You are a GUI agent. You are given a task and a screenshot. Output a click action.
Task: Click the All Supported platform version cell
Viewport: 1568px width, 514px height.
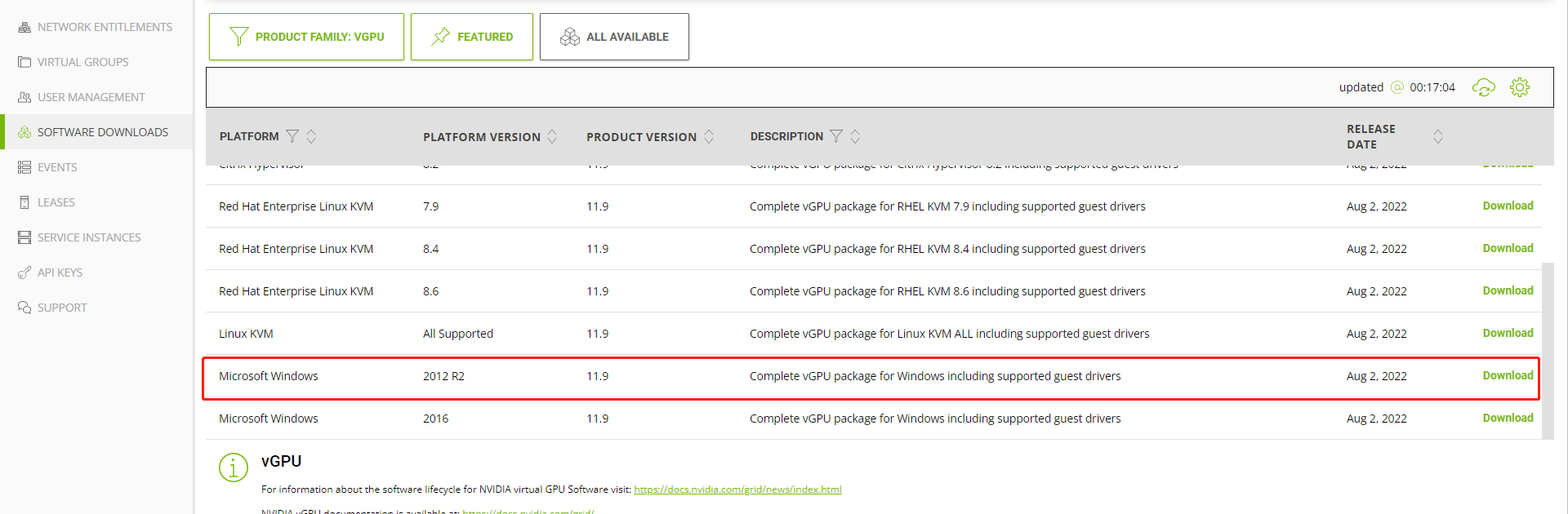point(458,334)
